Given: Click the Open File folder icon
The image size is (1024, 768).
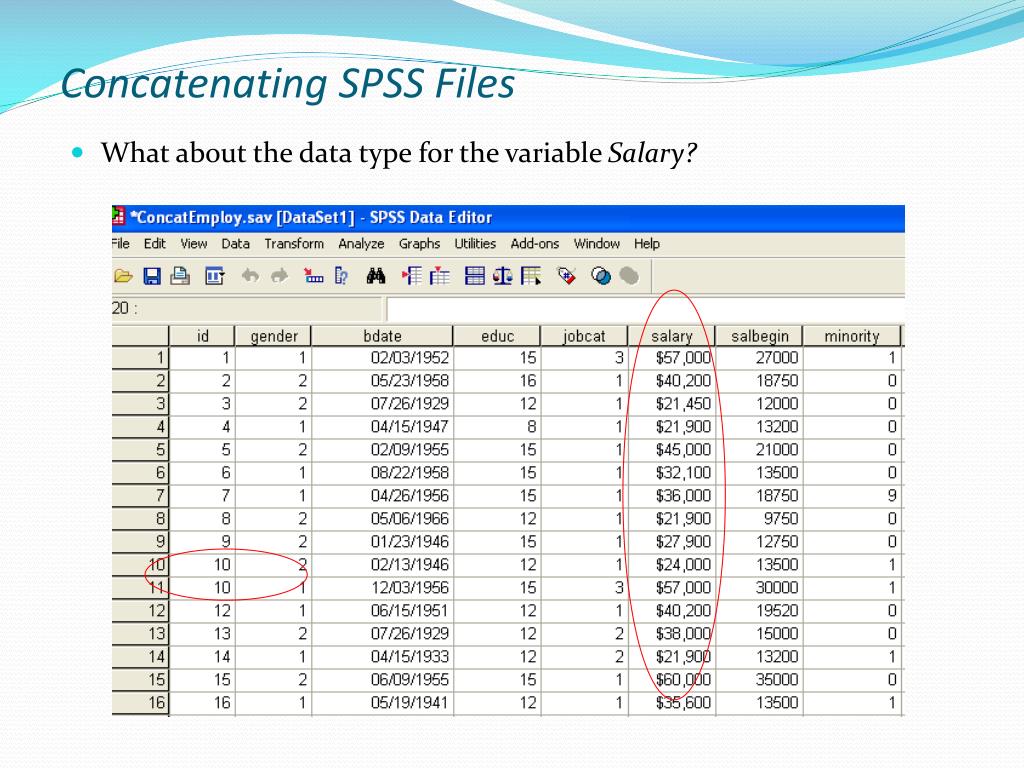Looking at the screenshot, I should pos(123,276).
